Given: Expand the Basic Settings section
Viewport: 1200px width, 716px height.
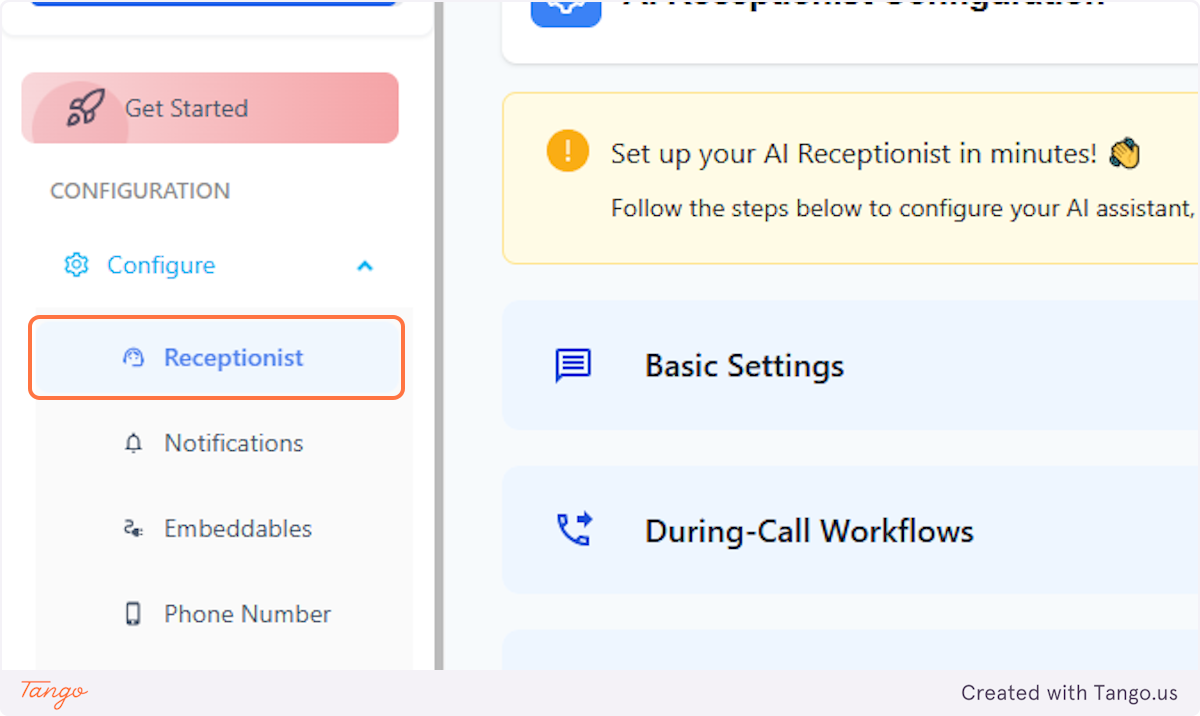Looking at the screenshot, I should 744,365.
